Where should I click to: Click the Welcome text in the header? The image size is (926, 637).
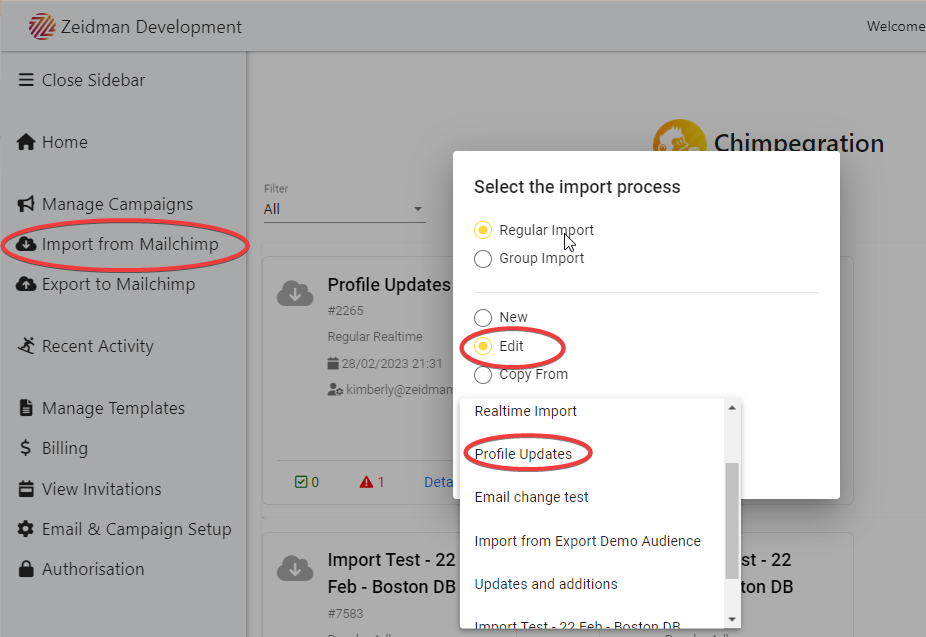(896, 27)
